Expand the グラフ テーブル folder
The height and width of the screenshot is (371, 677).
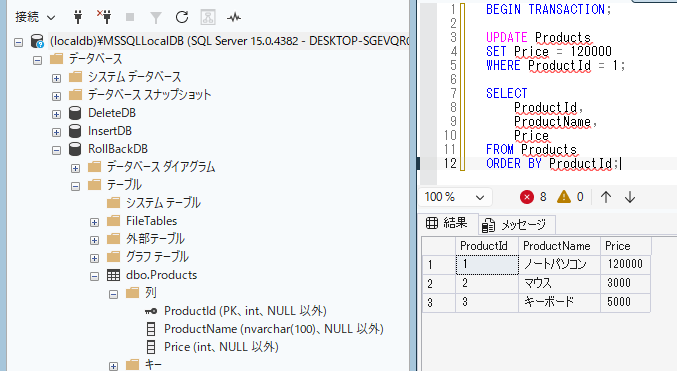(x=95, y=258)
